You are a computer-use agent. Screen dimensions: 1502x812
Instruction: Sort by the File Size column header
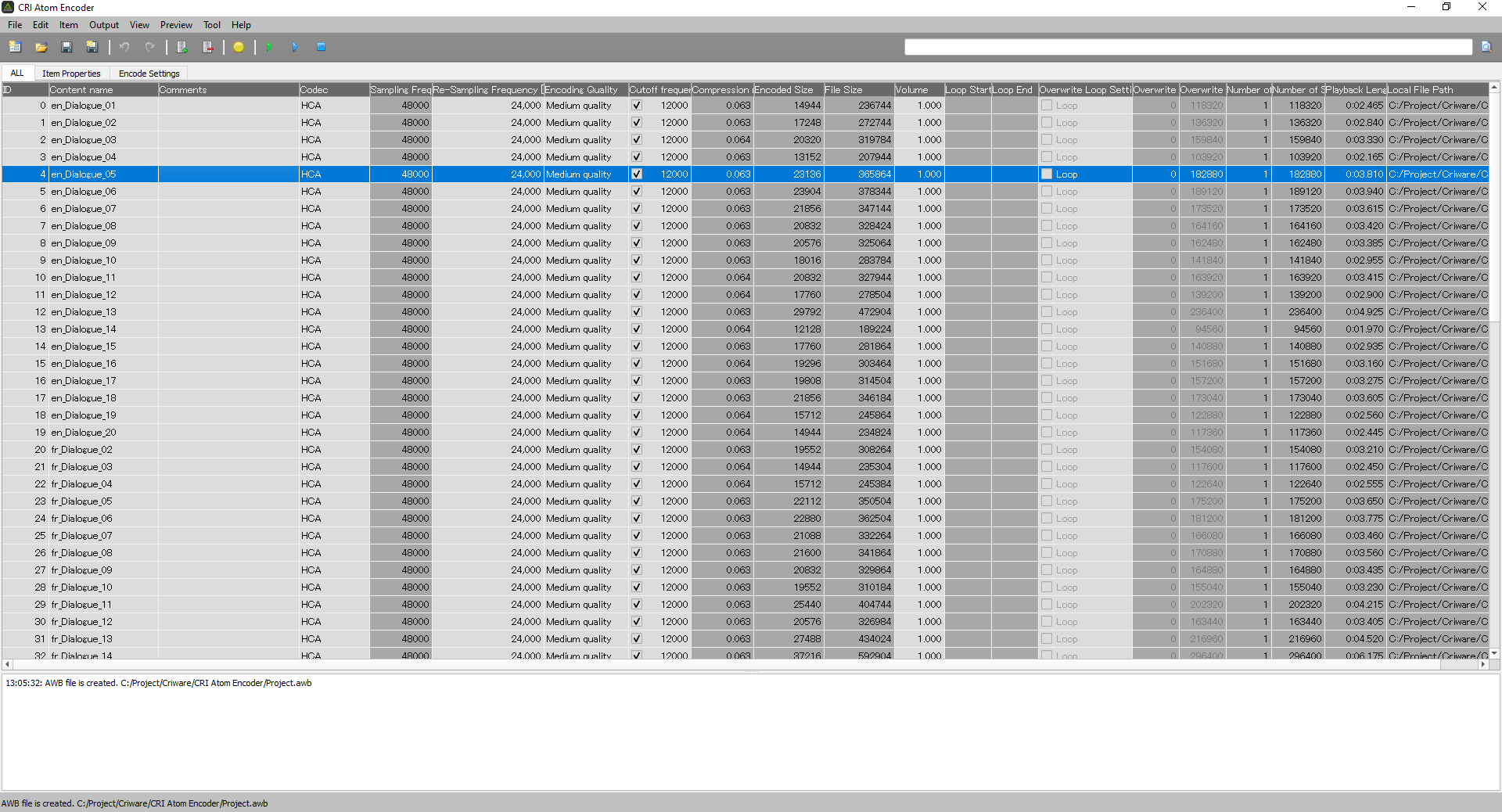[x=859, y=90]
